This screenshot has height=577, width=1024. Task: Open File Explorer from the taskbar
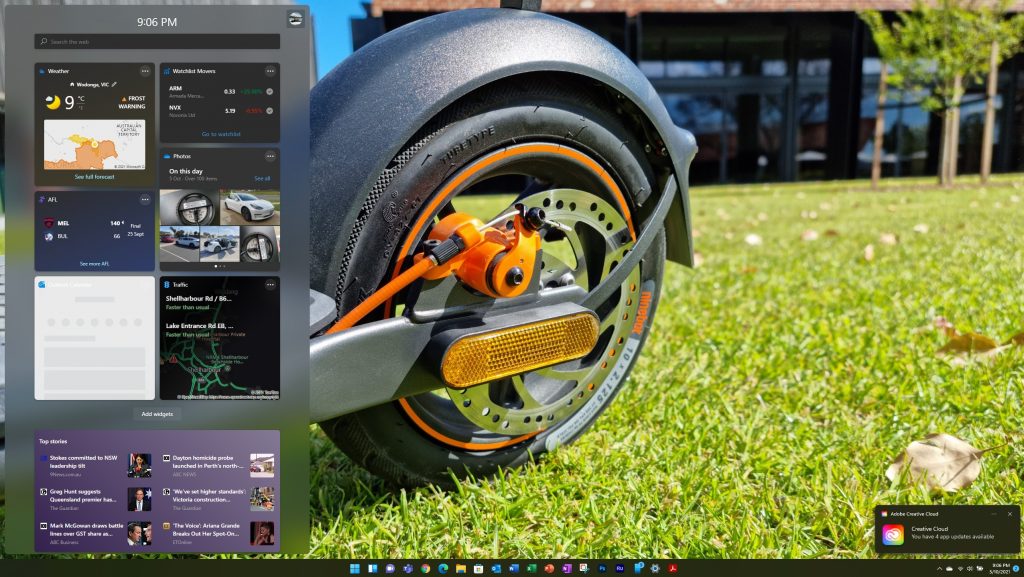click(460, 569)
